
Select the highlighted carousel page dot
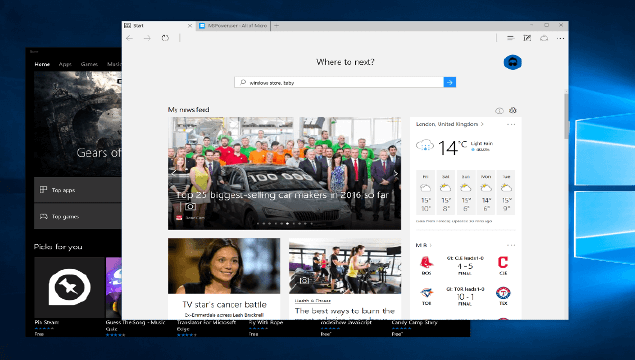pyautogui.click(x=288, y=224)
